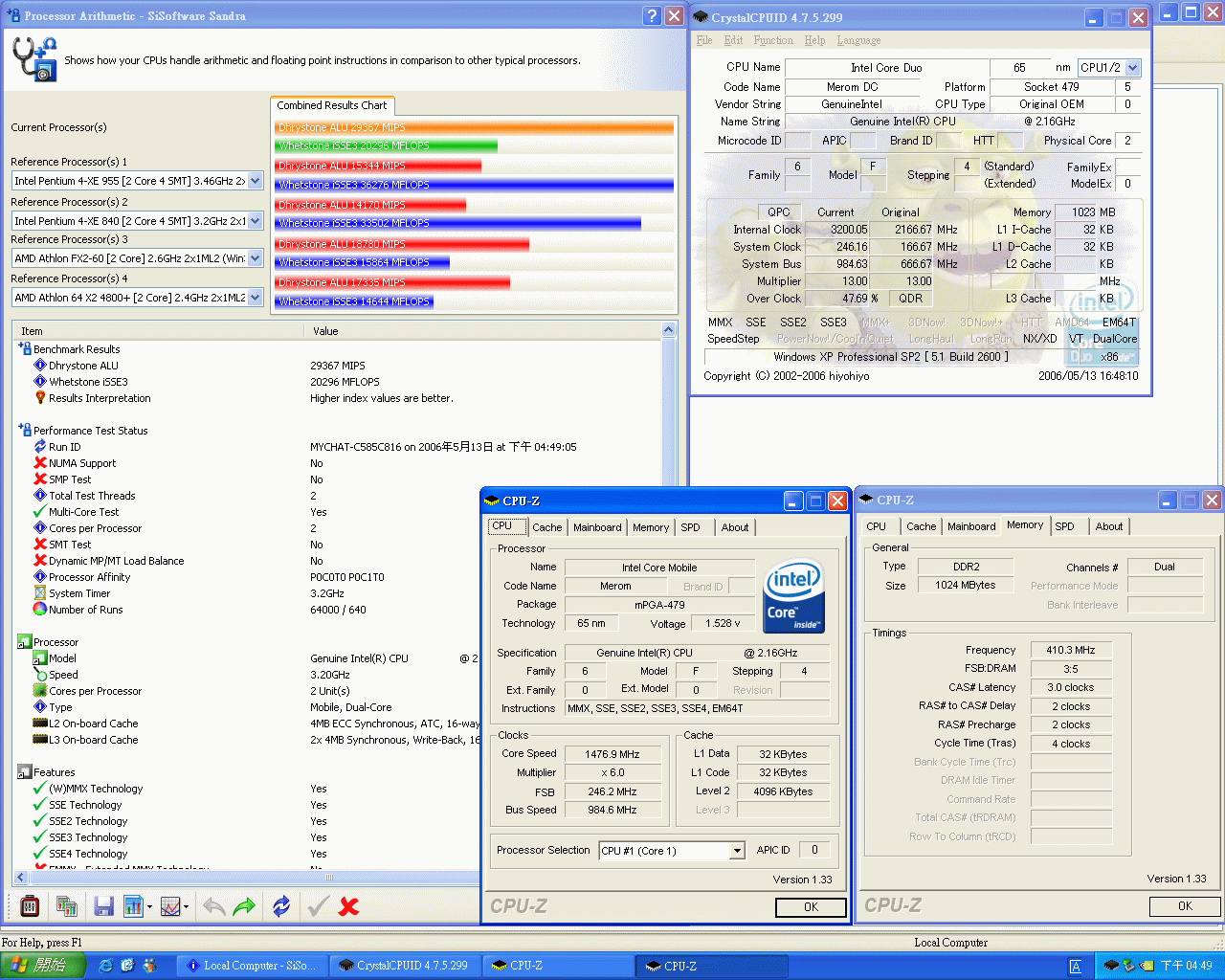
Task: Switch to Mainboard tab in CPU-Z processor window
Action: click(x=597, y=527)
